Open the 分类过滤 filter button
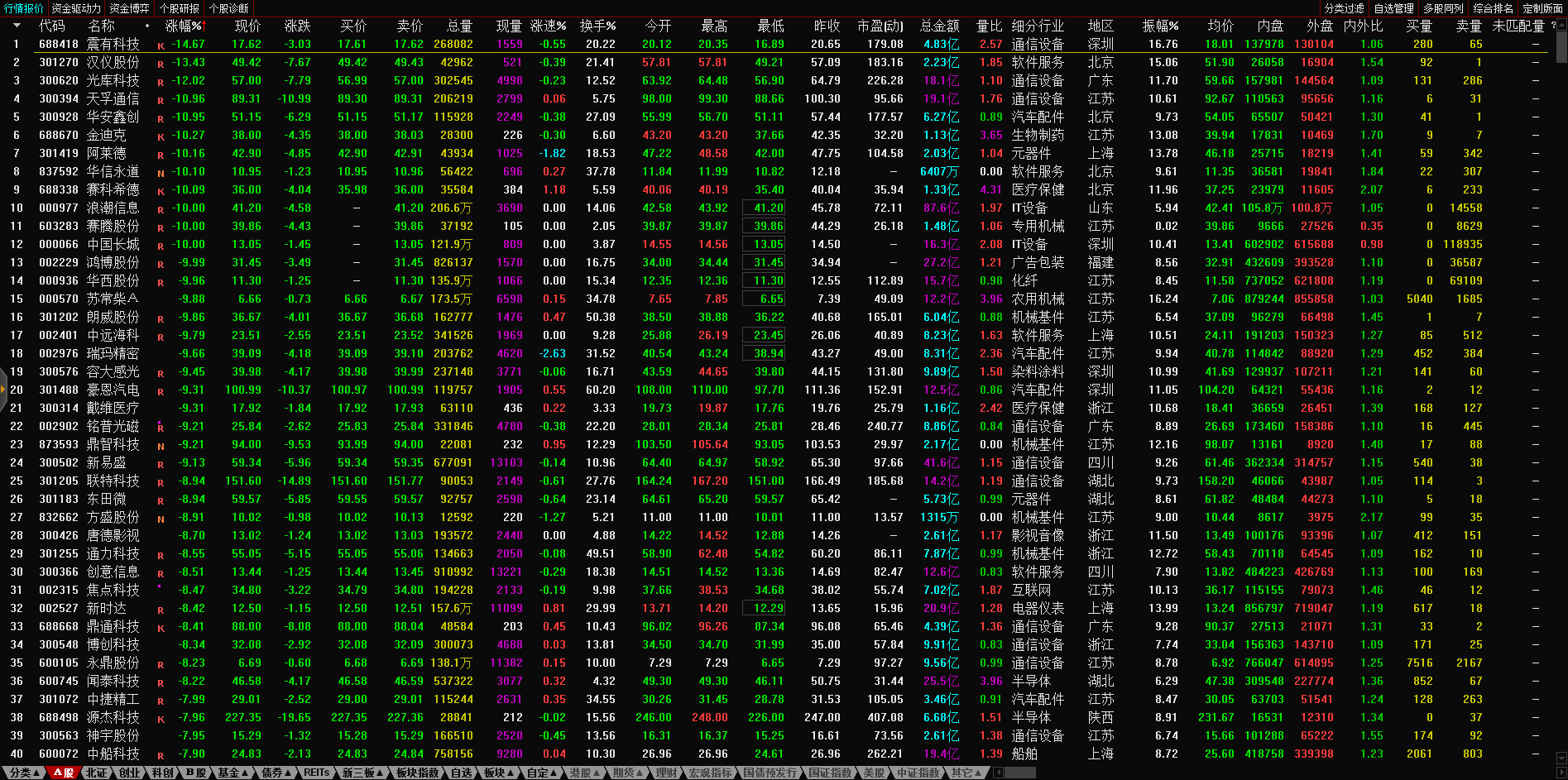The width and height of the screenshot is (1568, 780). [x=1344, y=8]
